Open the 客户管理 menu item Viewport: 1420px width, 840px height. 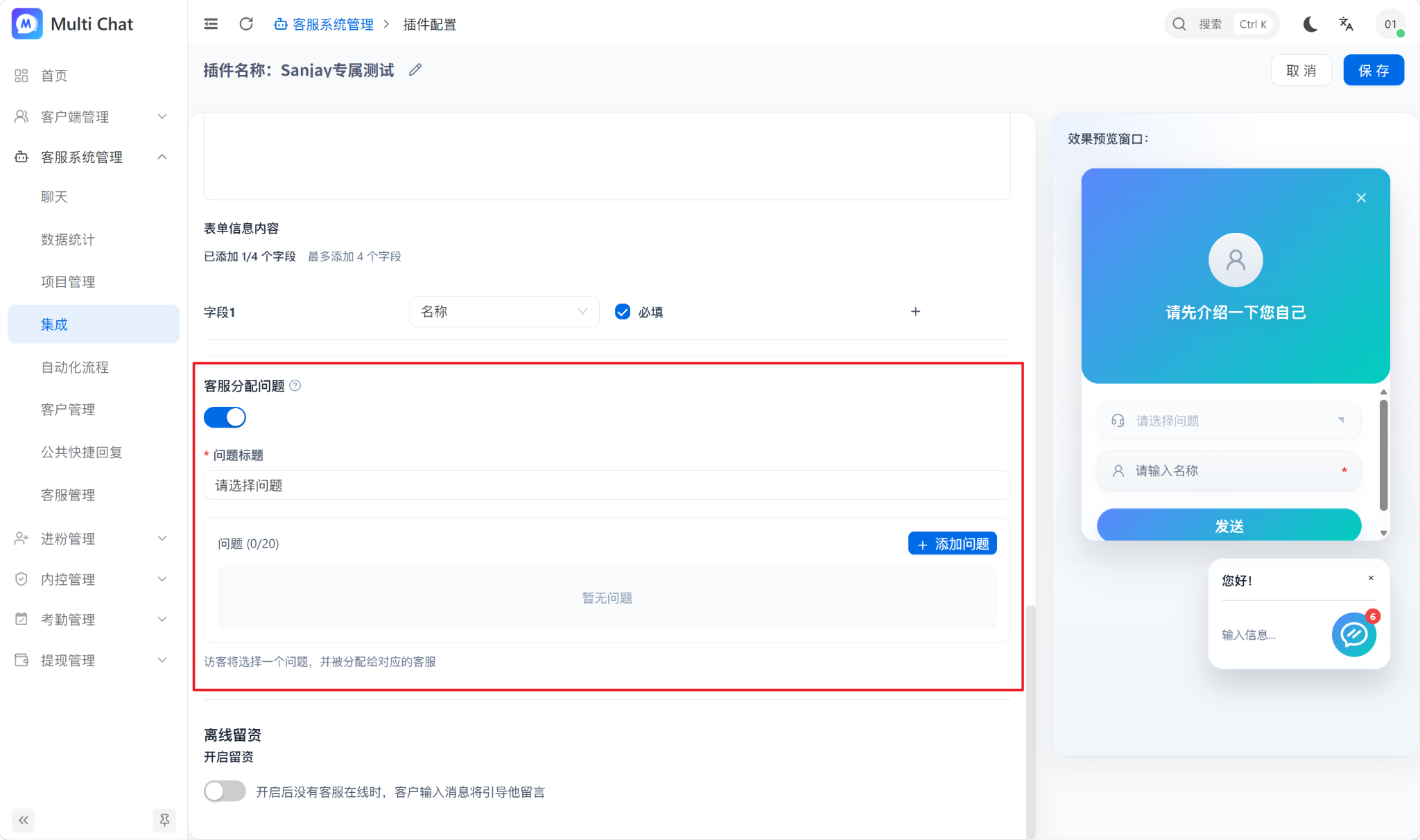[94, 410]
